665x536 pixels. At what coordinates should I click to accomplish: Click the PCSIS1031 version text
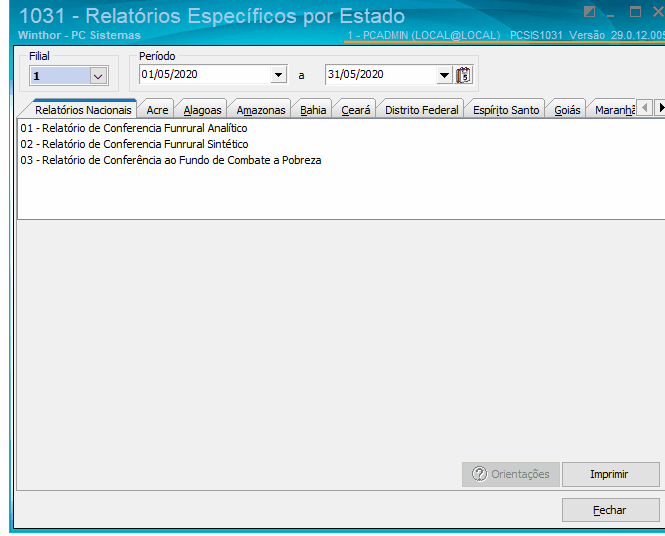pyautogui.click(x=587, y=35)
